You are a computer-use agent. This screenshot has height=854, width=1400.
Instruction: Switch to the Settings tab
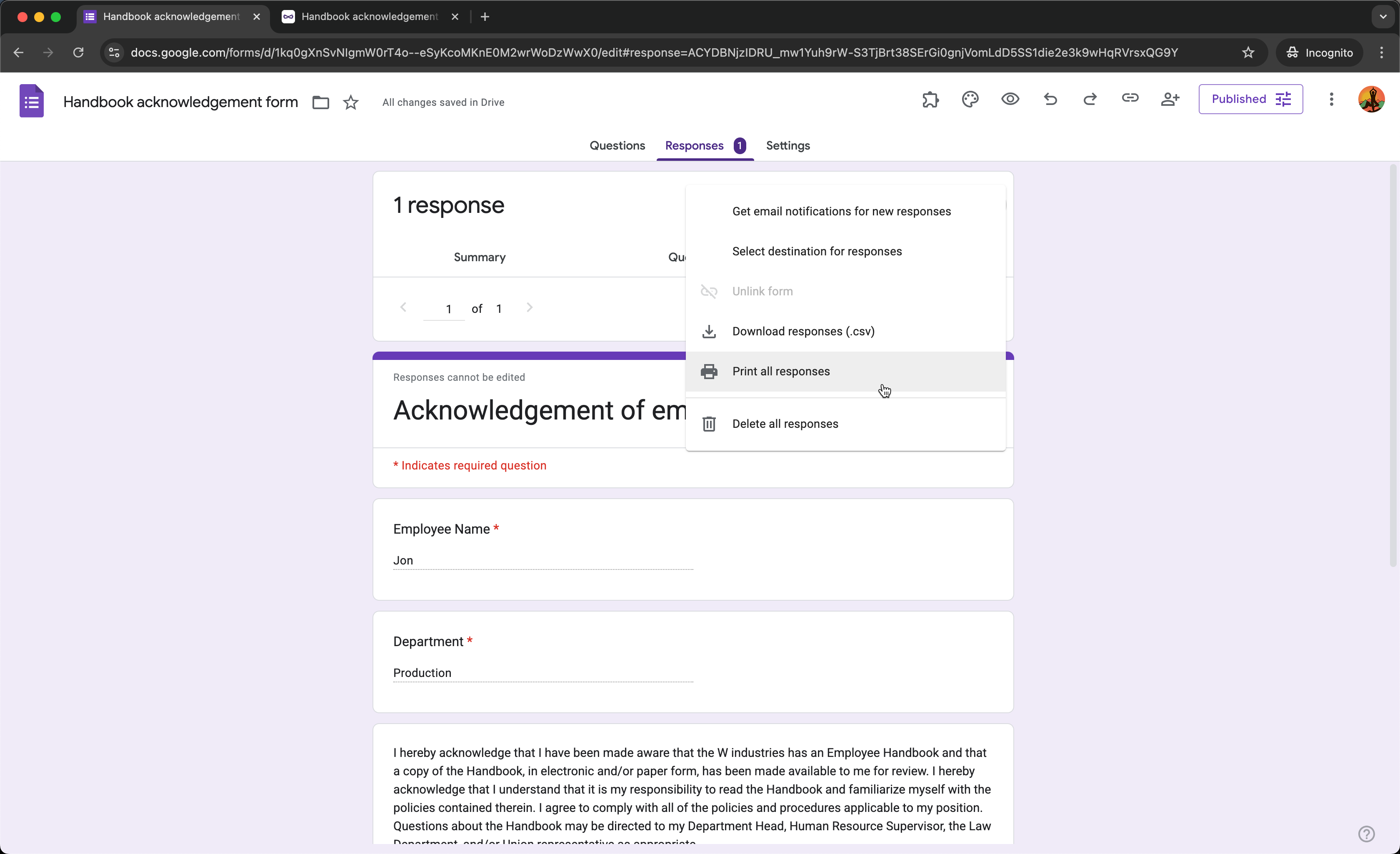[787, 145]
